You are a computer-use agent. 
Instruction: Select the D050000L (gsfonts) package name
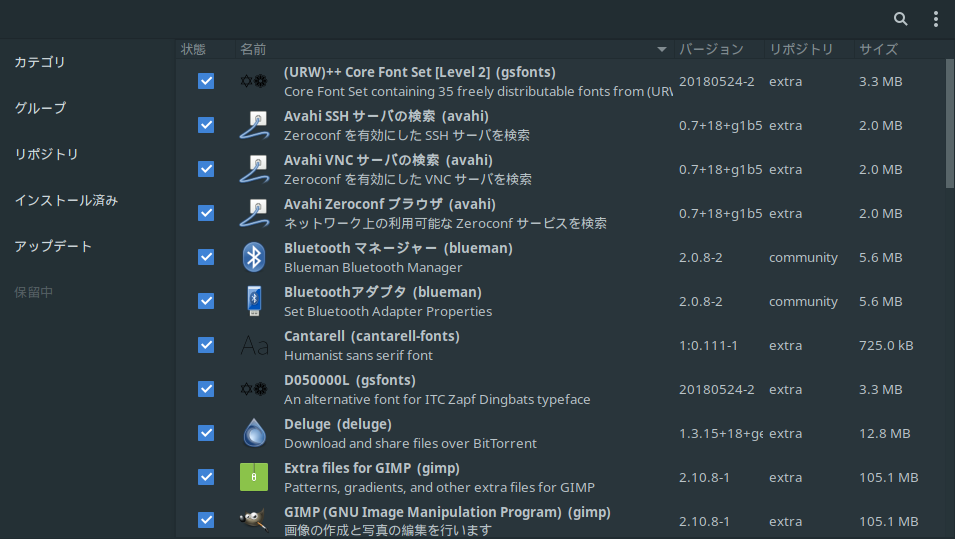pyautogui.click(x=350, y=380)
